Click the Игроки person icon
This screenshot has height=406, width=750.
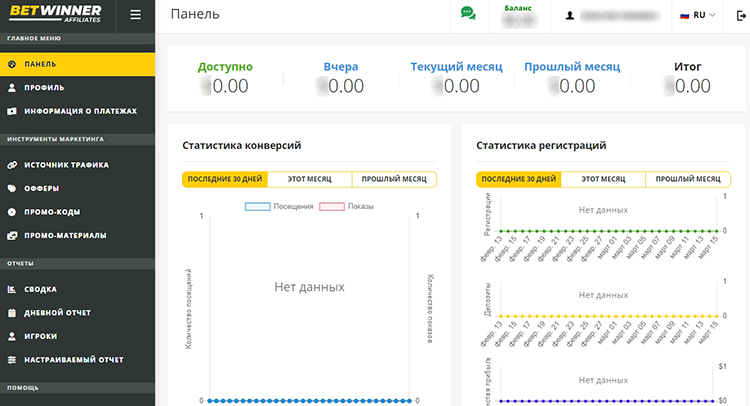12,336
